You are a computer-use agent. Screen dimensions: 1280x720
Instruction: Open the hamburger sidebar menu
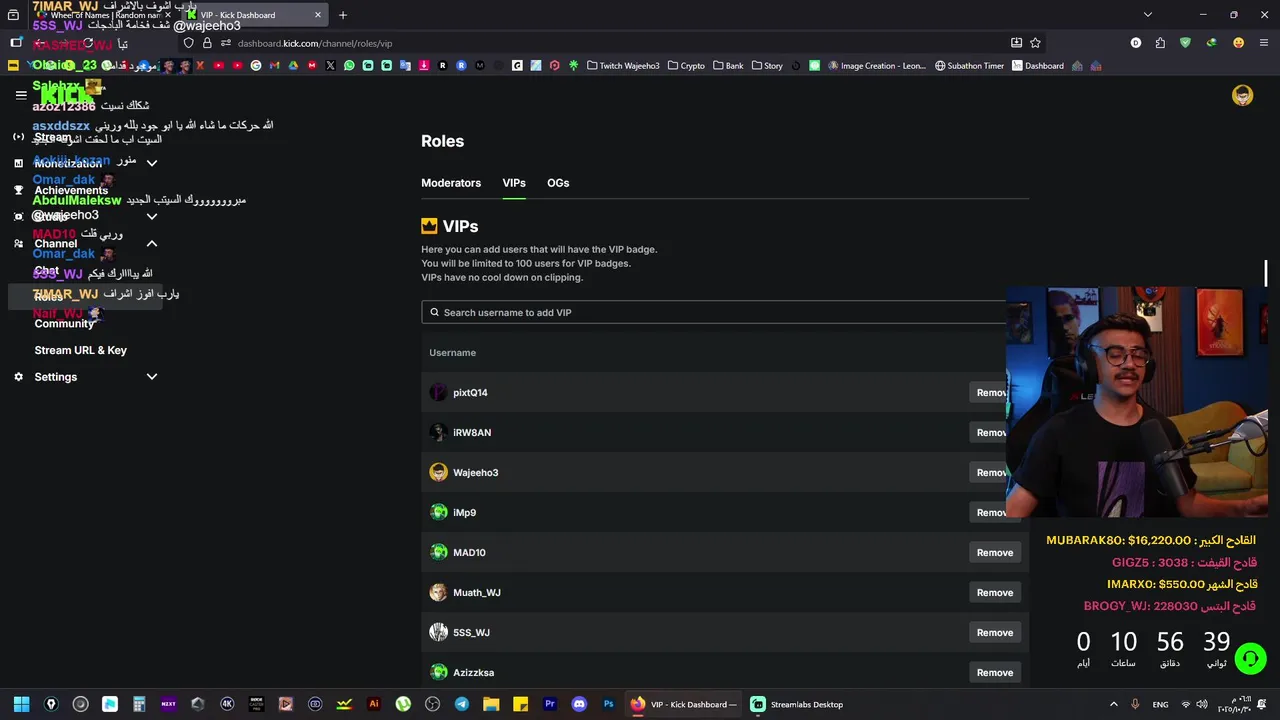click(21, 95)
